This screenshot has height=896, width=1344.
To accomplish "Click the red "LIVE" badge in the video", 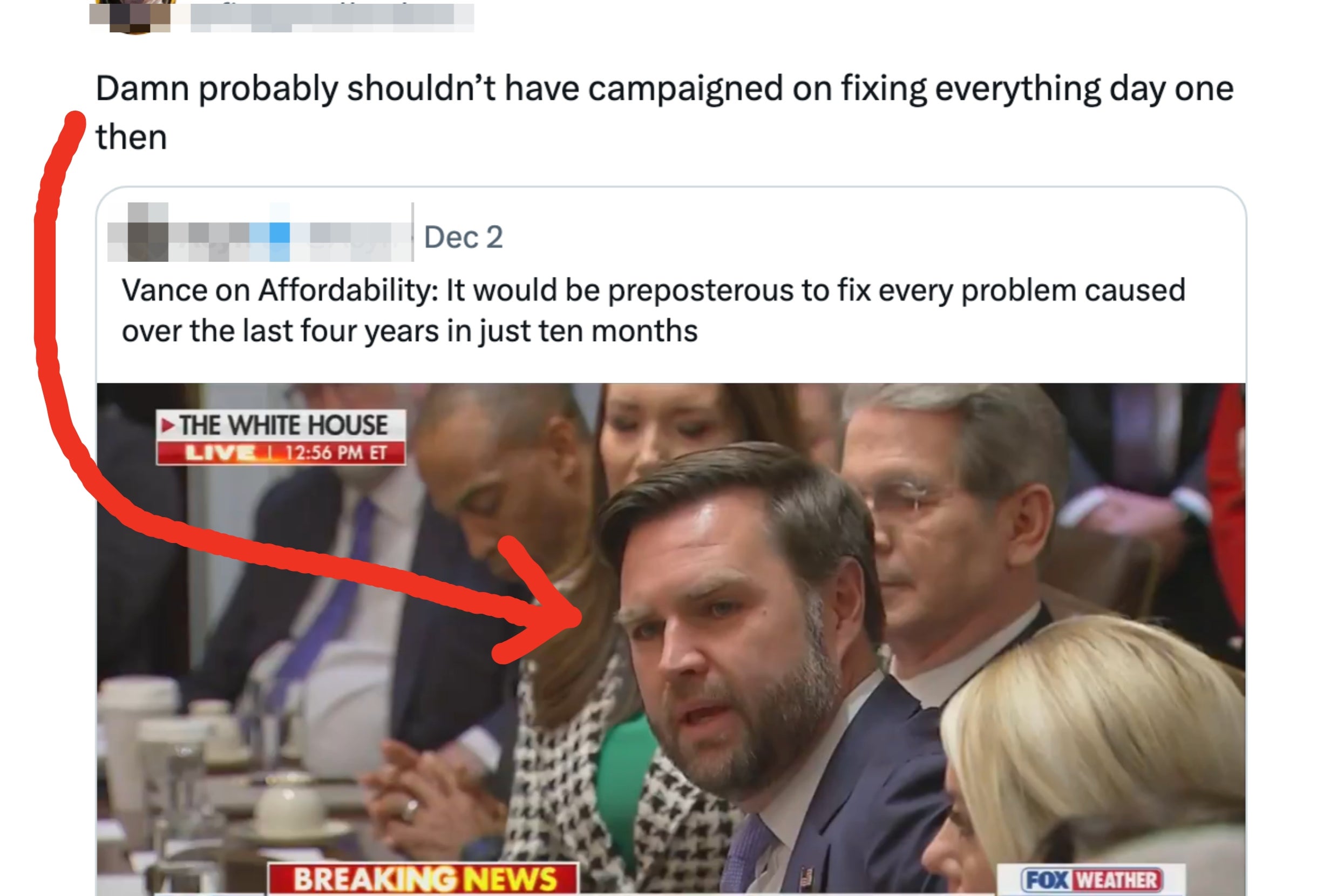I will tap(221, 453).
